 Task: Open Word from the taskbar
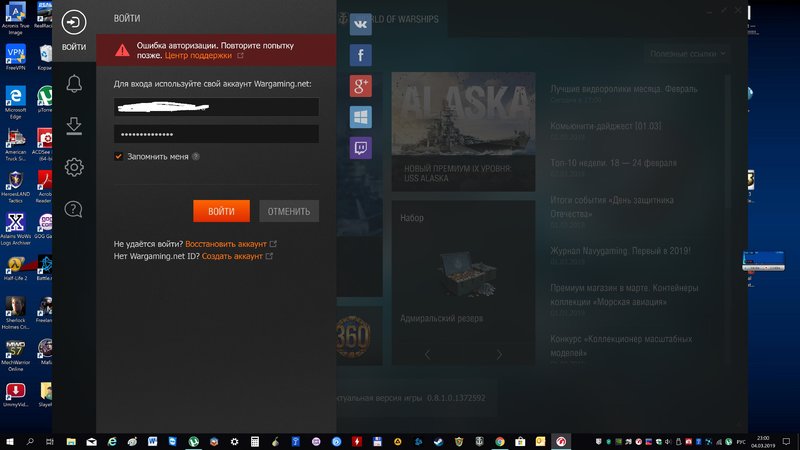click(x=153, y=441)
